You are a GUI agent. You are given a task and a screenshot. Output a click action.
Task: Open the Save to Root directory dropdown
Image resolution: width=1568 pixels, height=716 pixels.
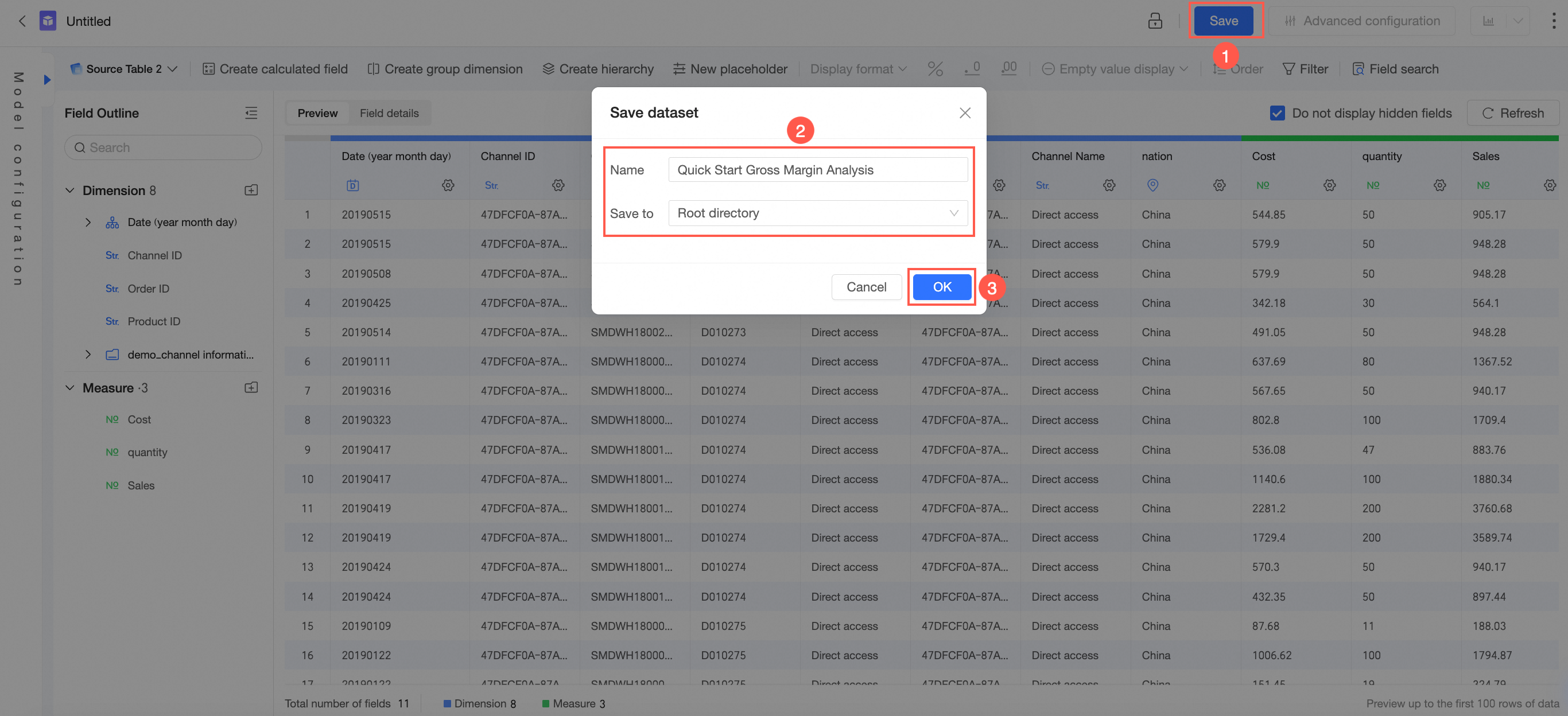coord(817,213)
